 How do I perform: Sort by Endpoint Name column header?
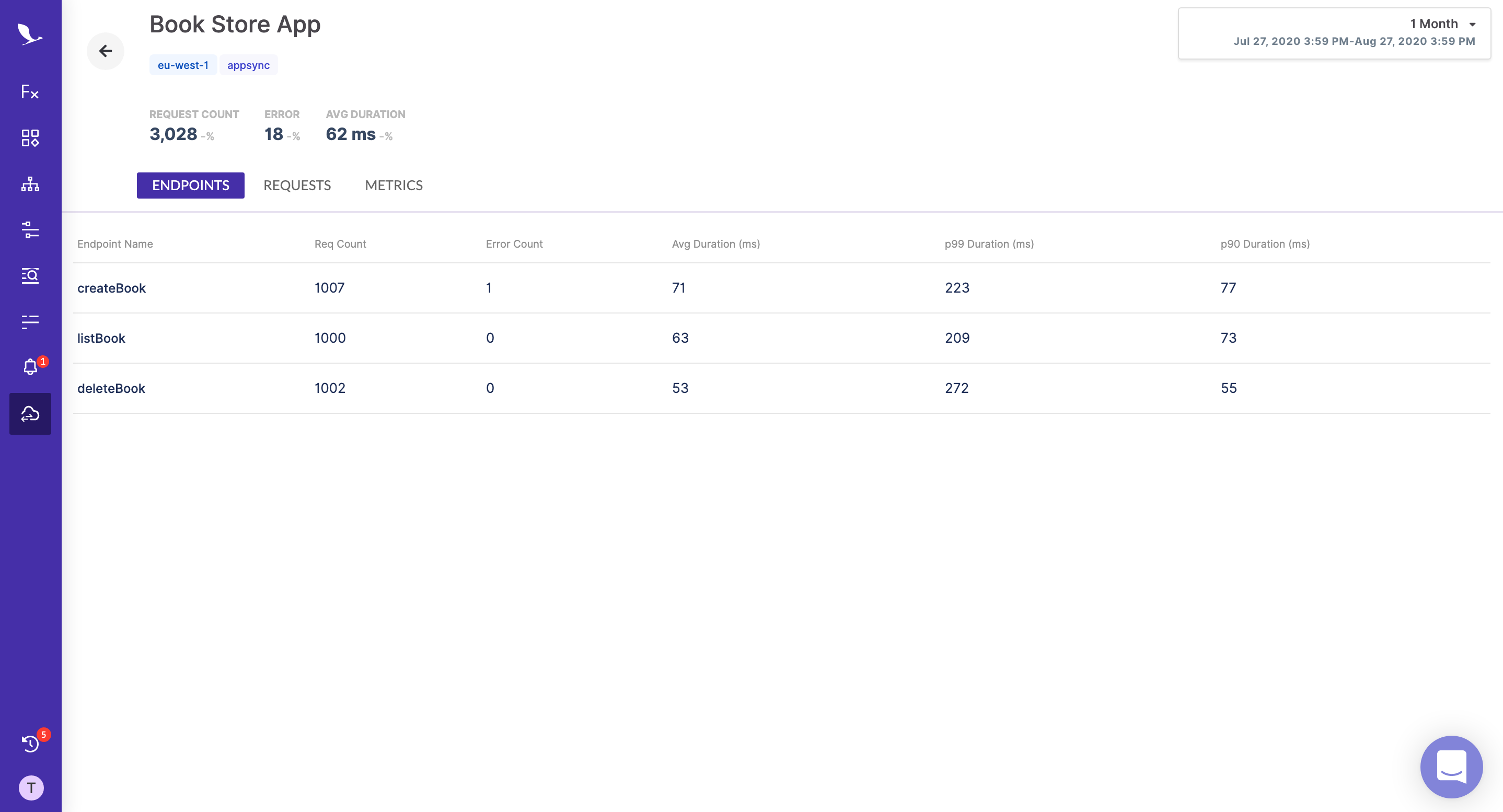(115, 244)
